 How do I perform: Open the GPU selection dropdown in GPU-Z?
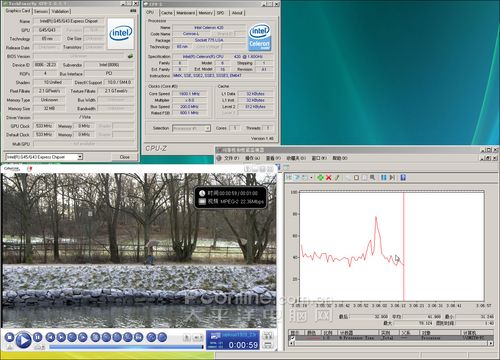tap(80, 157)
